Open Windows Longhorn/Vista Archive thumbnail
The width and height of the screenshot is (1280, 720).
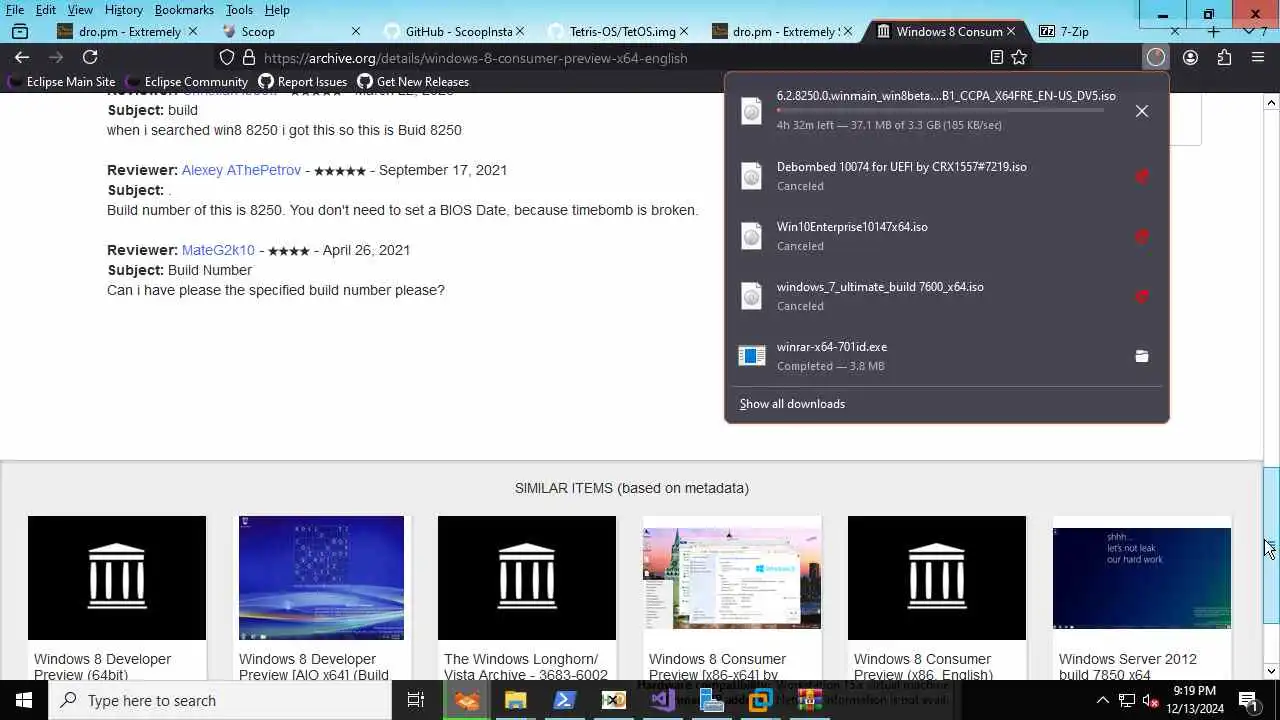pos(527,578)
